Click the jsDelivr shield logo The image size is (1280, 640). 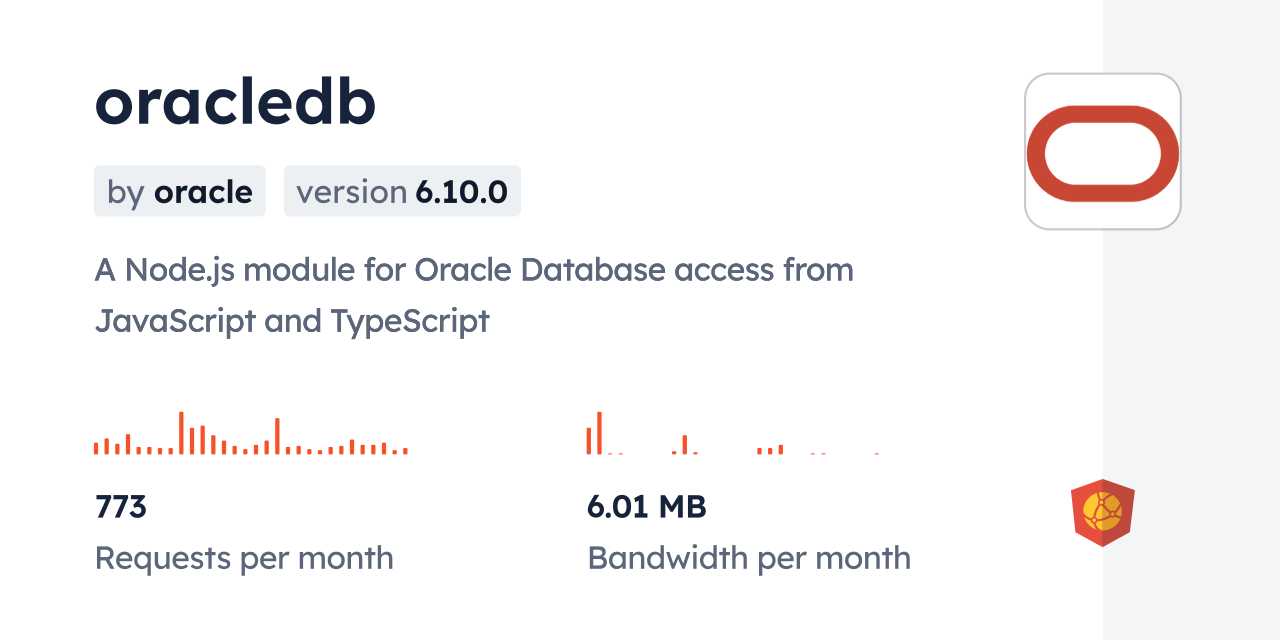tap(1102, 513)
